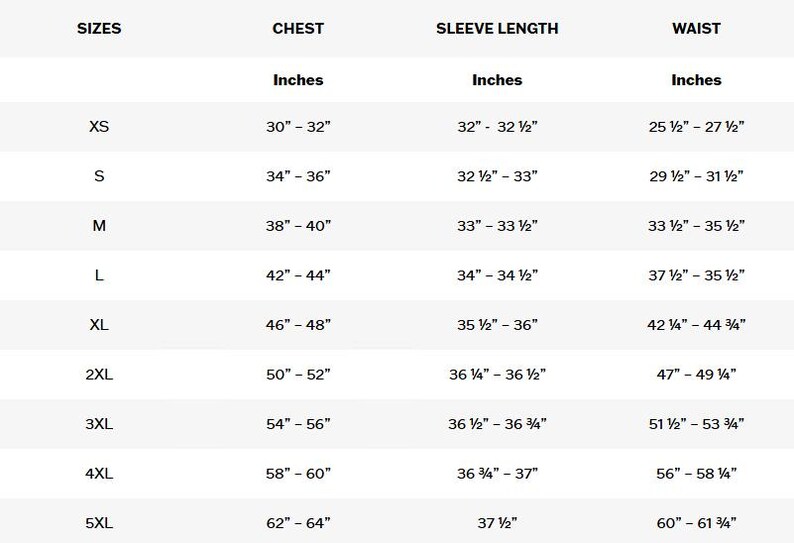Select the 2XL size row label
Image resolution: width=794 pixels, height=543 pixels.
[x=99, y=374]
